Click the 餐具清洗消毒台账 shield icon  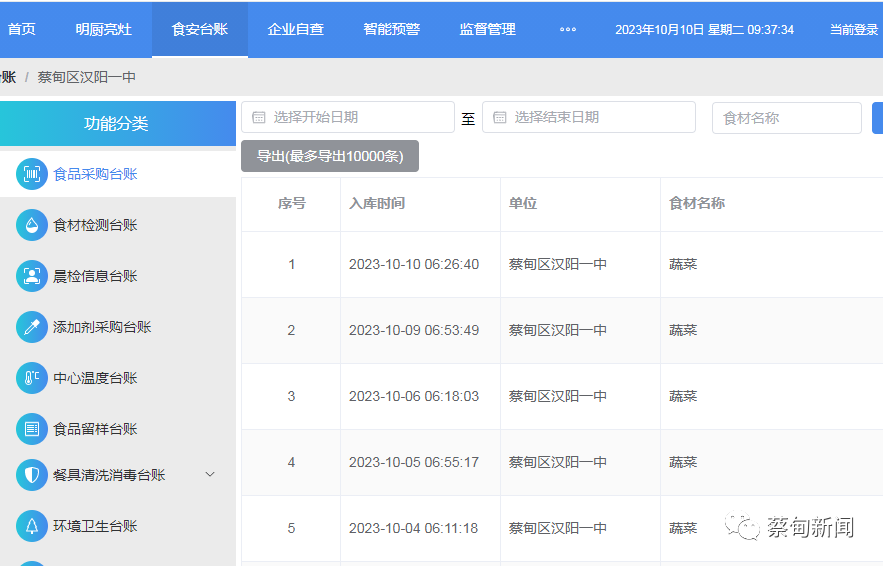[32, 475]
